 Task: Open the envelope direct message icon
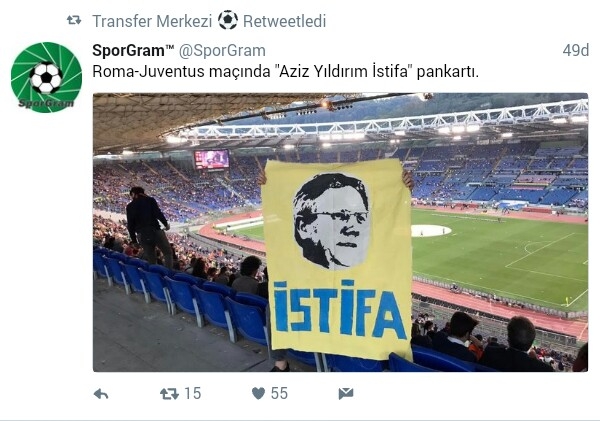pyautogui.click(x=346, y=393)
